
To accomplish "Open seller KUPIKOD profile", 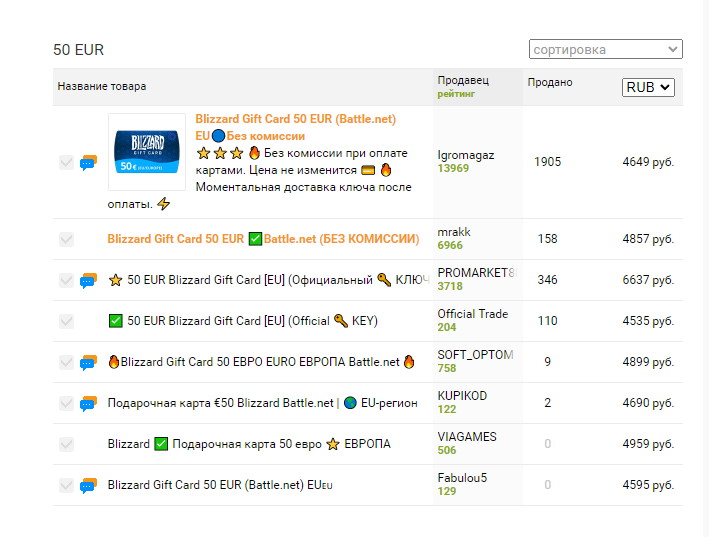I will tap(462, 396).
